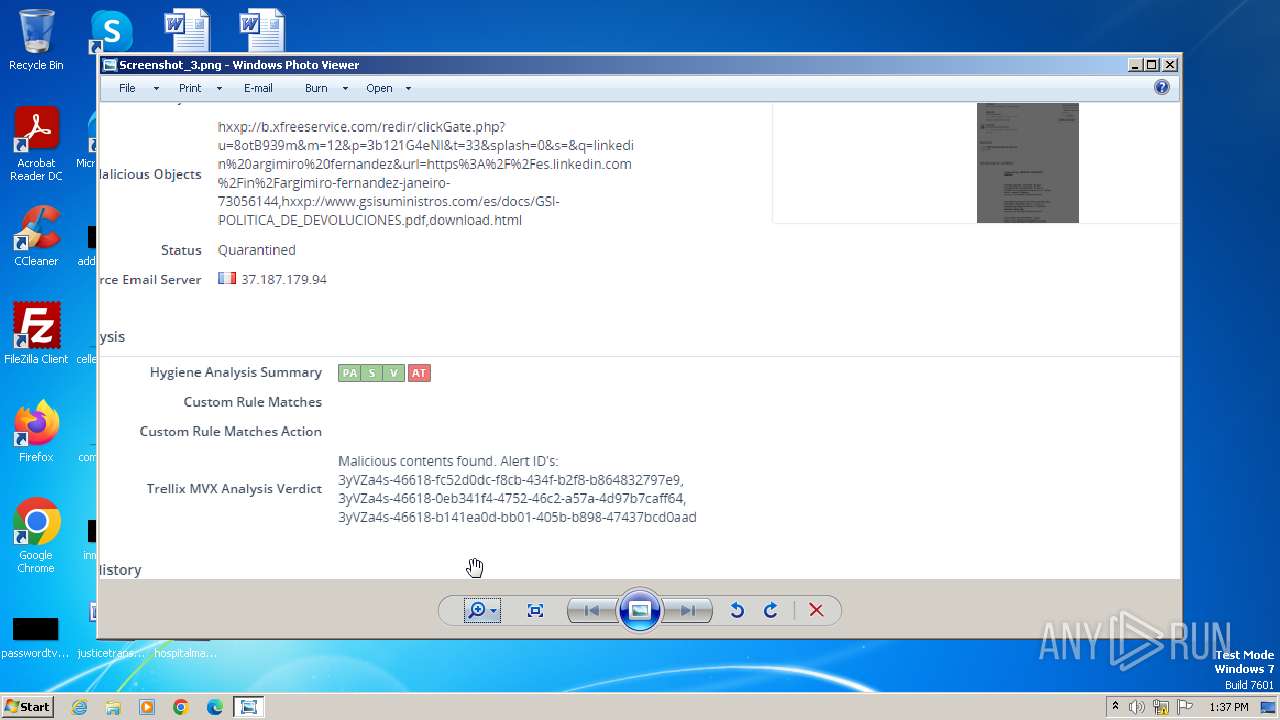Viewport: 1280px width, 720px height.
Task: Click the Actual Size fit button
Action: coord(535,610)
